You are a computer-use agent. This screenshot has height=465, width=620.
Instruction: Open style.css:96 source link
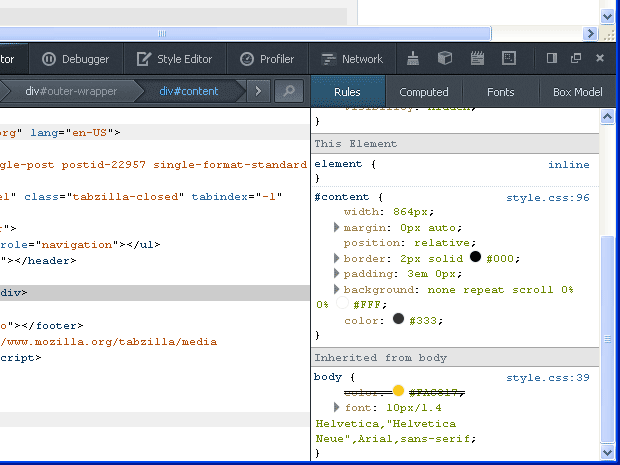[548, 197]
